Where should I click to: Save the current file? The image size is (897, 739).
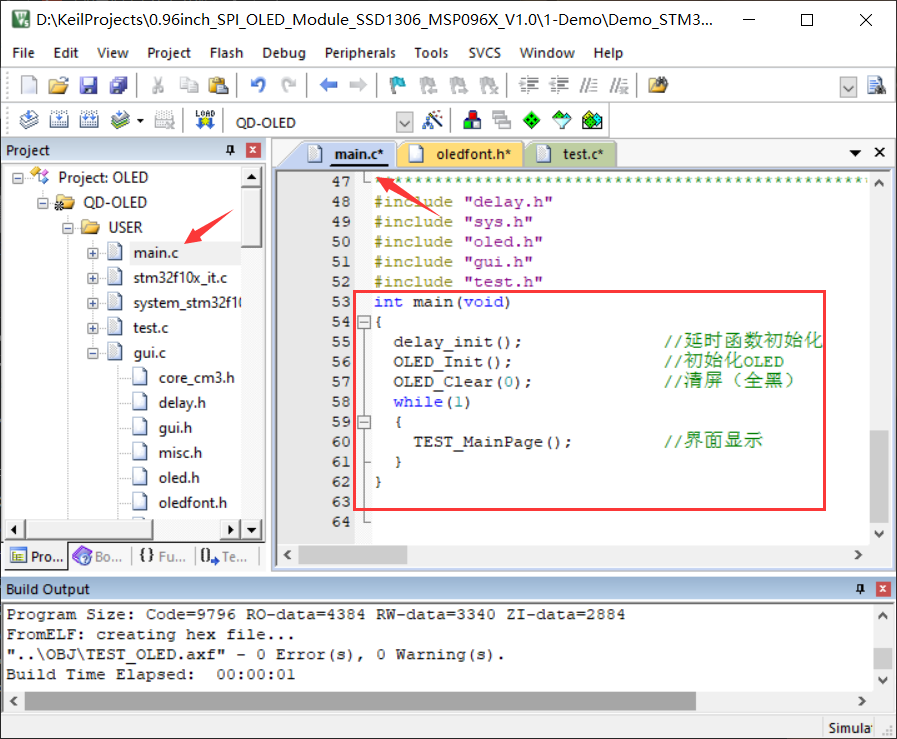point(88,85)
